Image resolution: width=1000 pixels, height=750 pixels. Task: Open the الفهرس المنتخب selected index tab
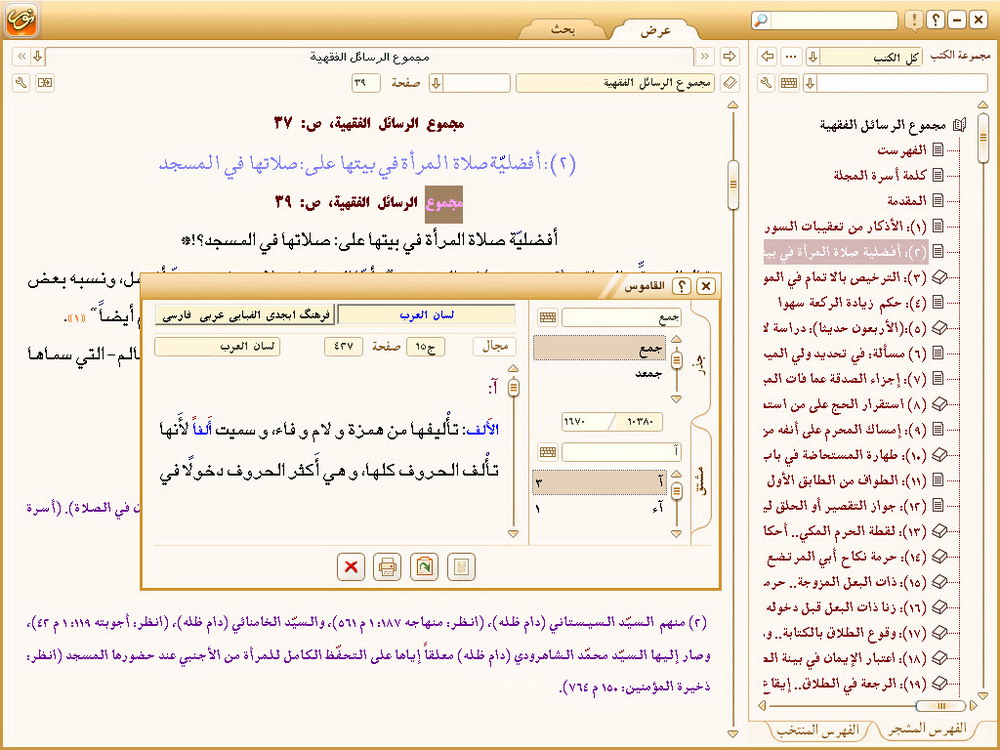pos(817,729)
